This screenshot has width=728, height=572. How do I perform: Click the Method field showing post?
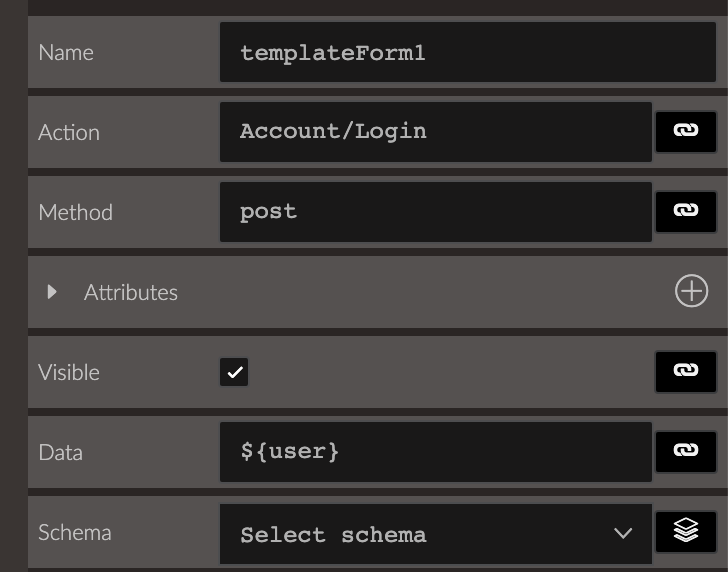(x=436, y=212)
